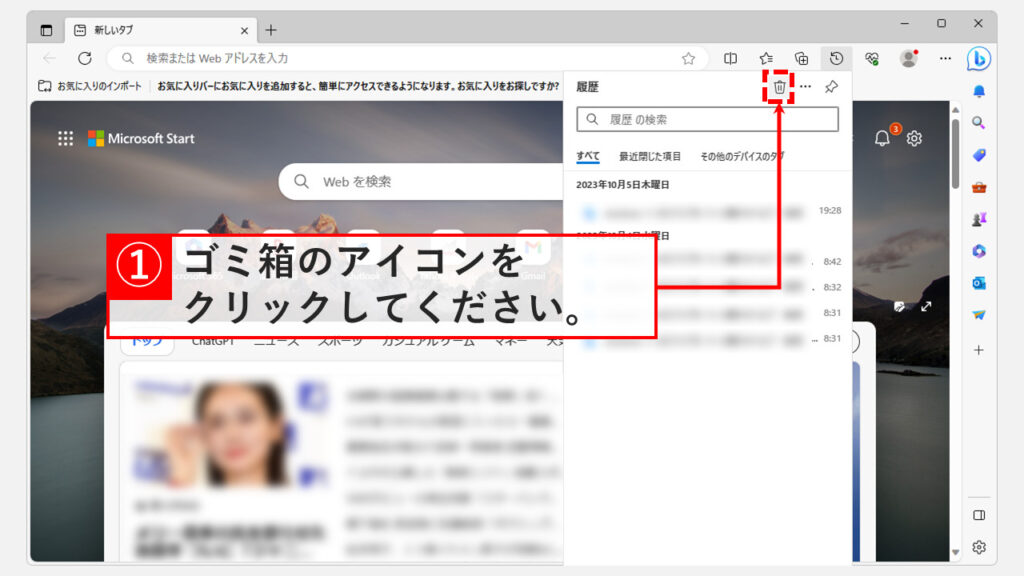
Task: Open the profile avatar menu
Action: (908, 58)
